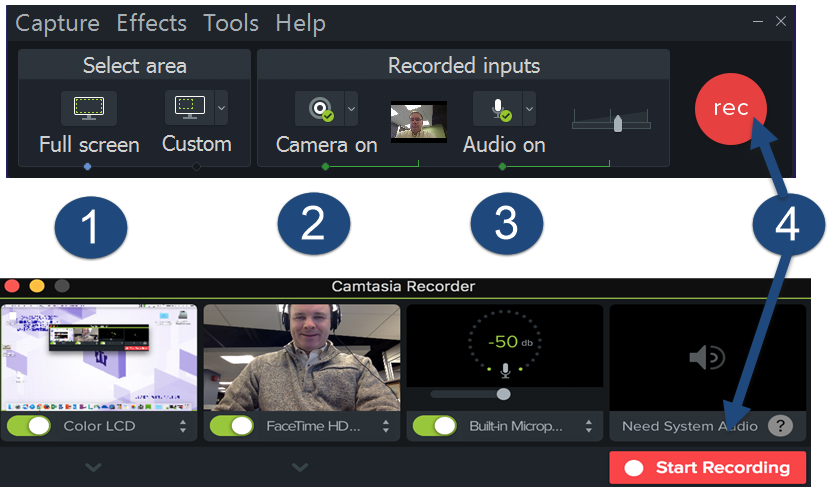Open the Capture menu
Screen dimensions: 830x487
(57, 23)
